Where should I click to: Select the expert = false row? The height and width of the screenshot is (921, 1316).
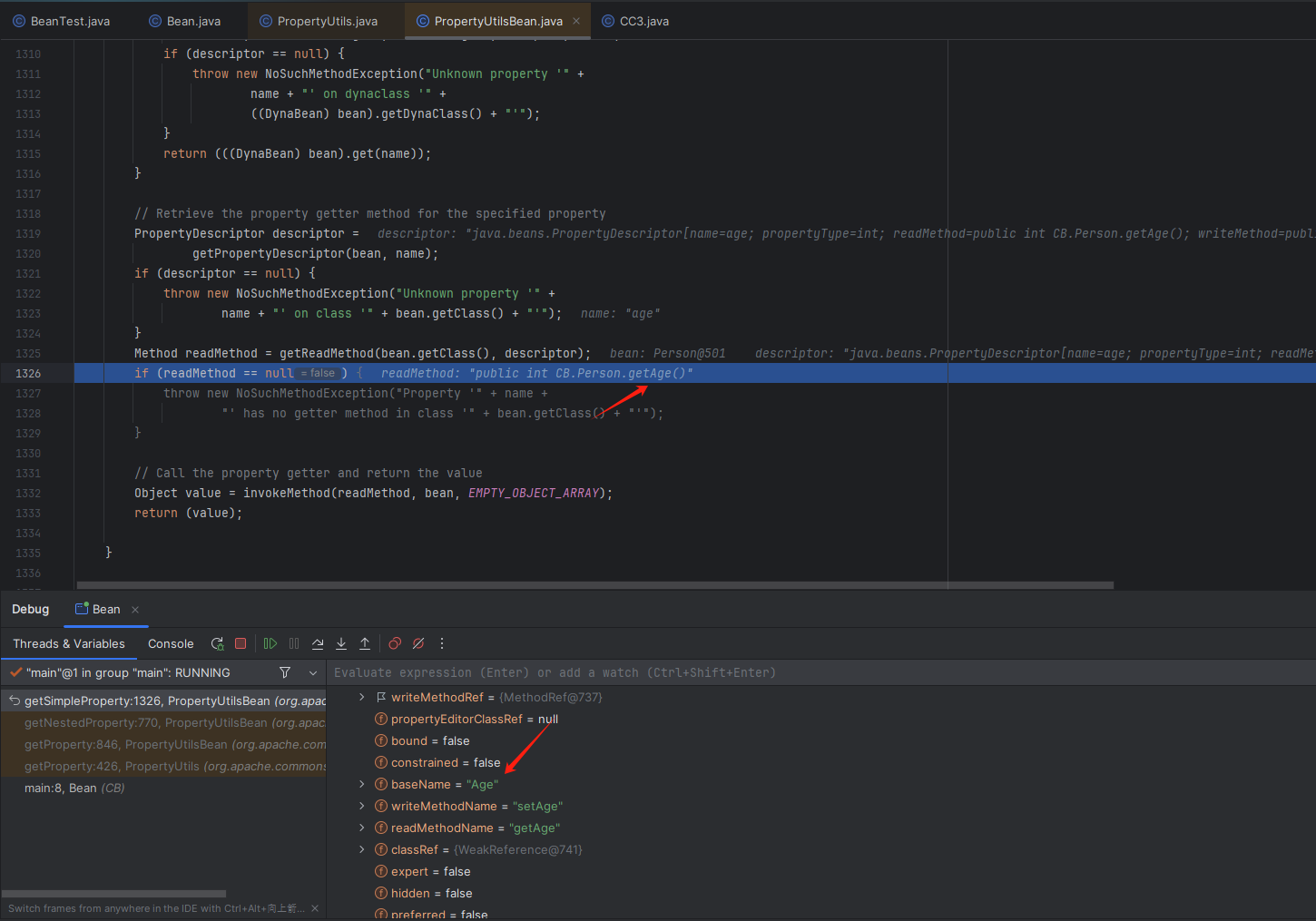pos(820,871)
